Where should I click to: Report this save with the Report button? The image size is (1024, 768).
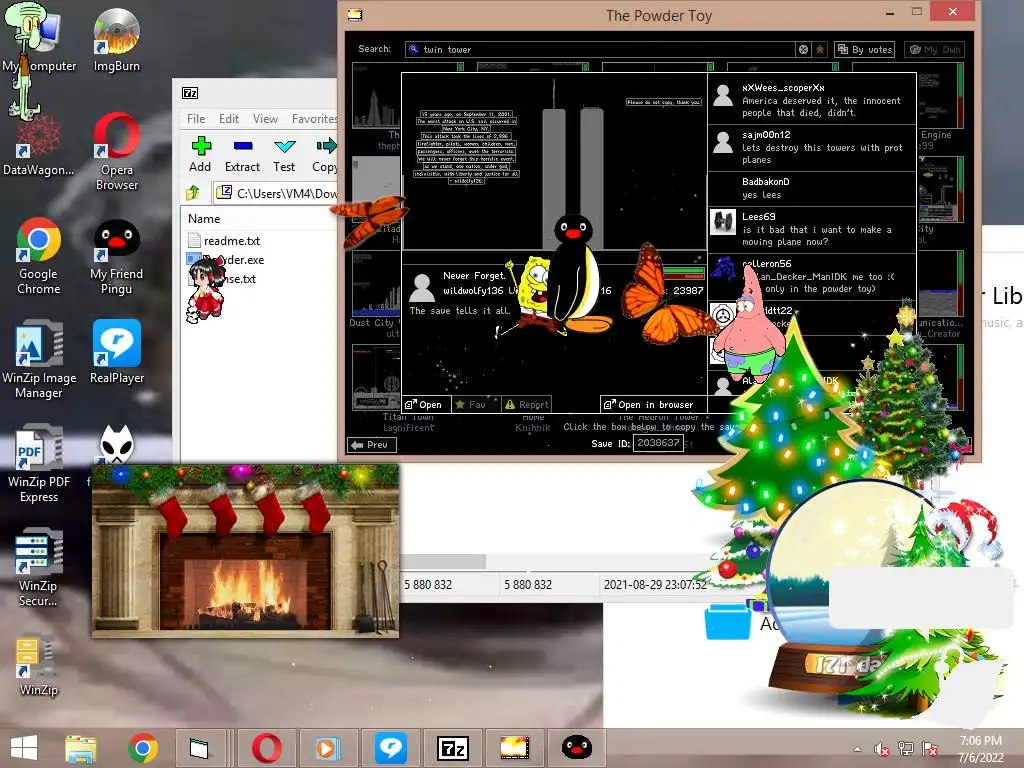point(526,404)
